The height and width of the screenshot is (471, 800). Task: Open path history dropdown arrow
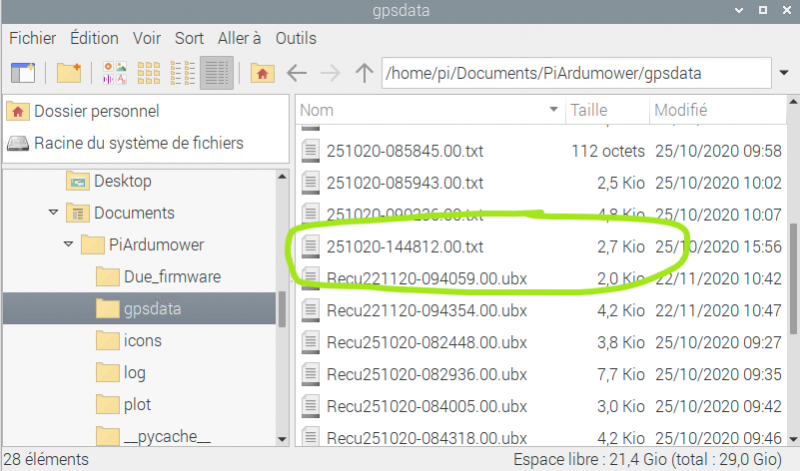click(784, 73)
